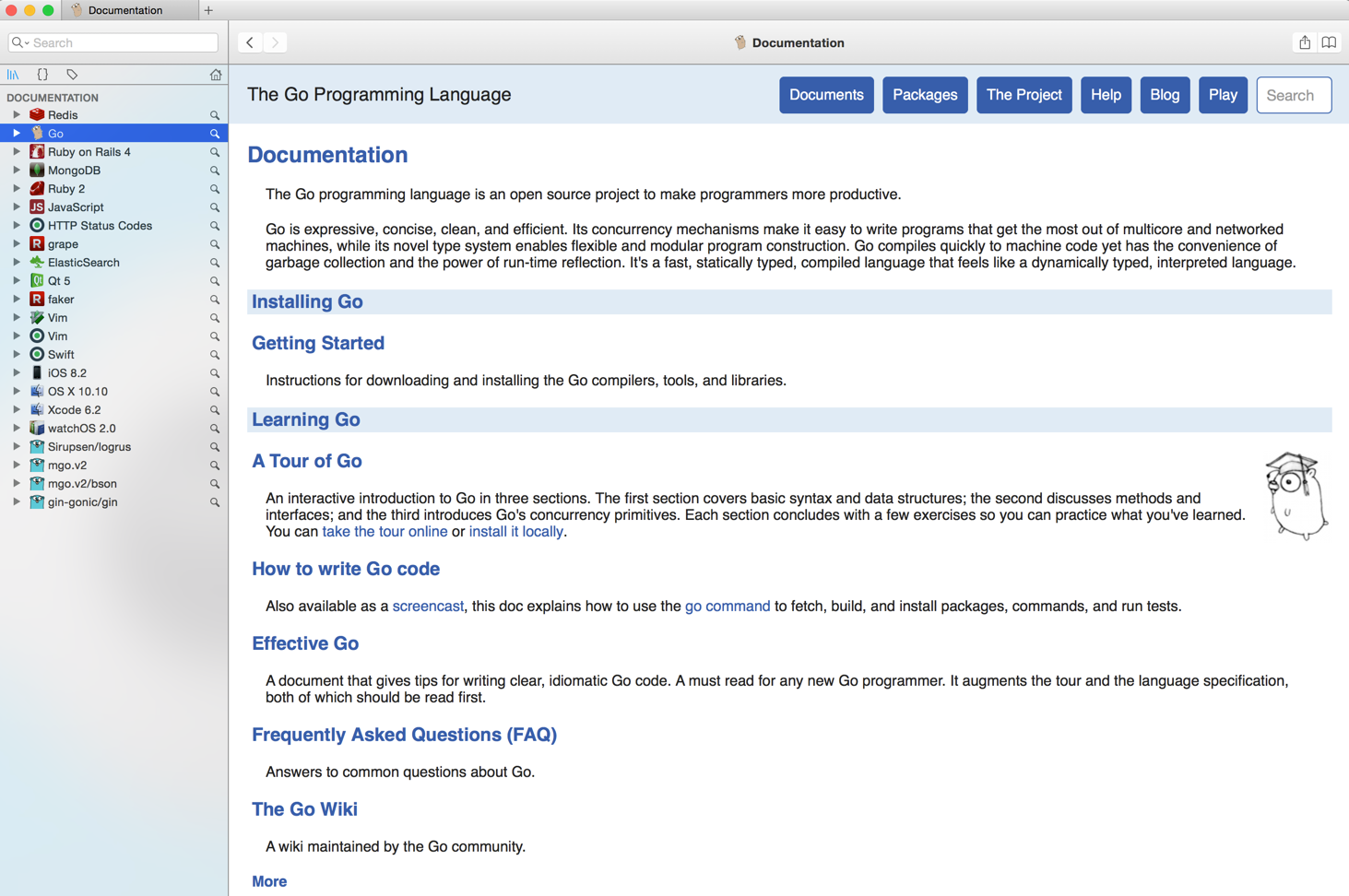The image size is (1349, 896).
Task: Click the More link at the bottom
Action: coord(269,882)
